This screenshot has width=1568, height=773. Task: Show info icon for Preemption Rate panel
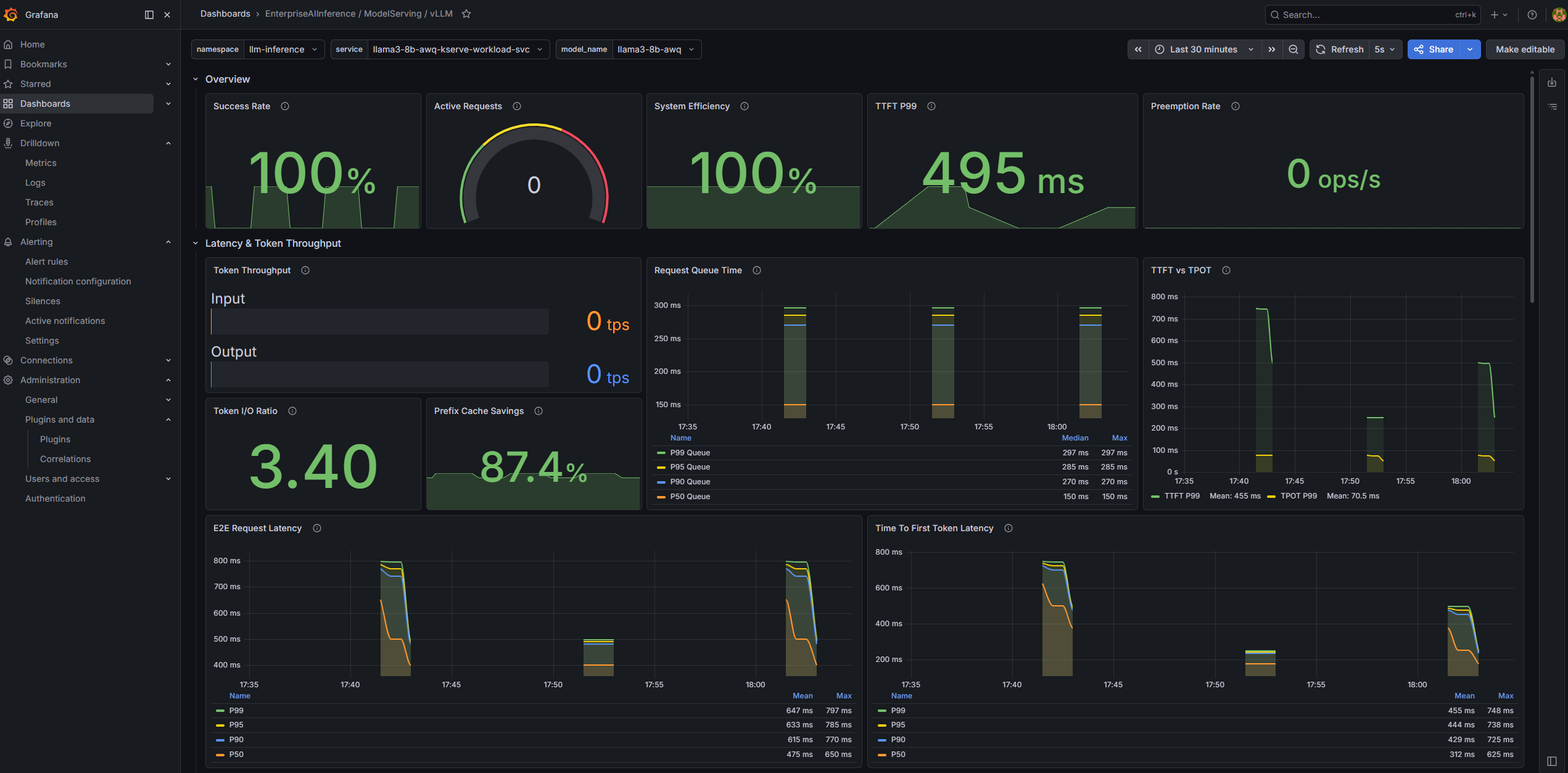pos(1236,106)
